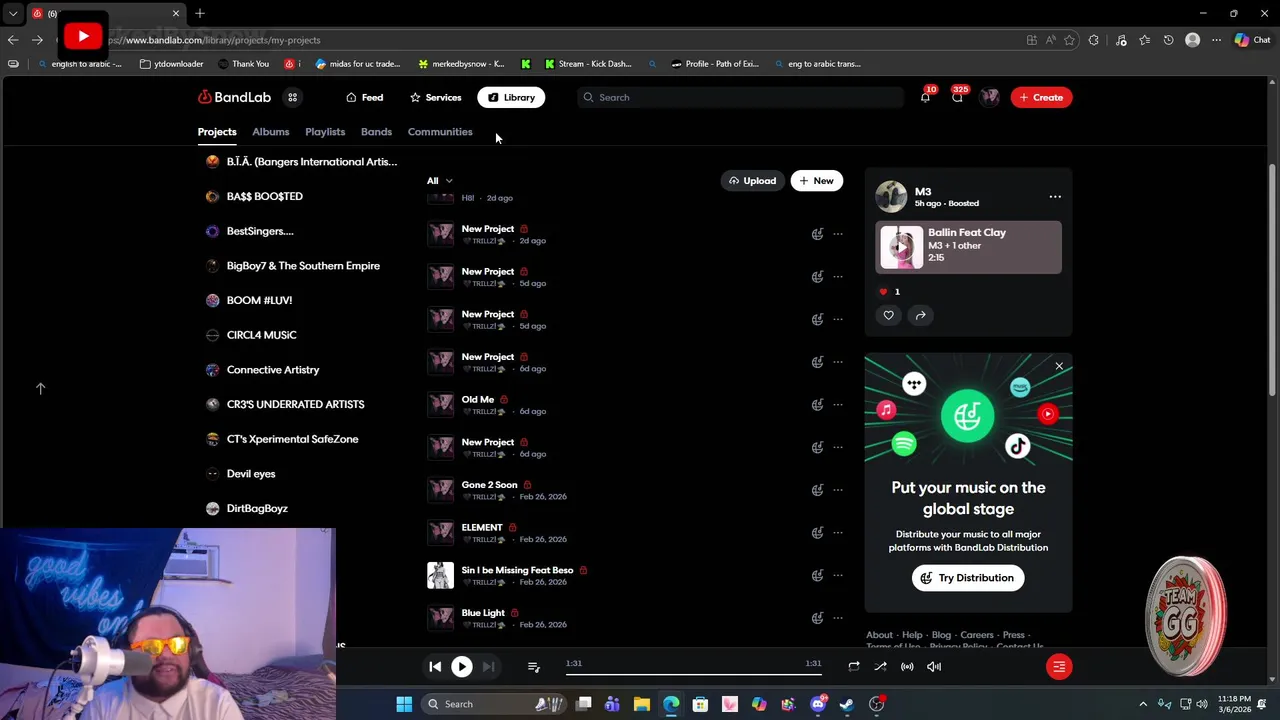The width and height of the screenshot is (1280, 720).
Task: Expand browser tab list chevron
Action: click(x=13, y=13)
